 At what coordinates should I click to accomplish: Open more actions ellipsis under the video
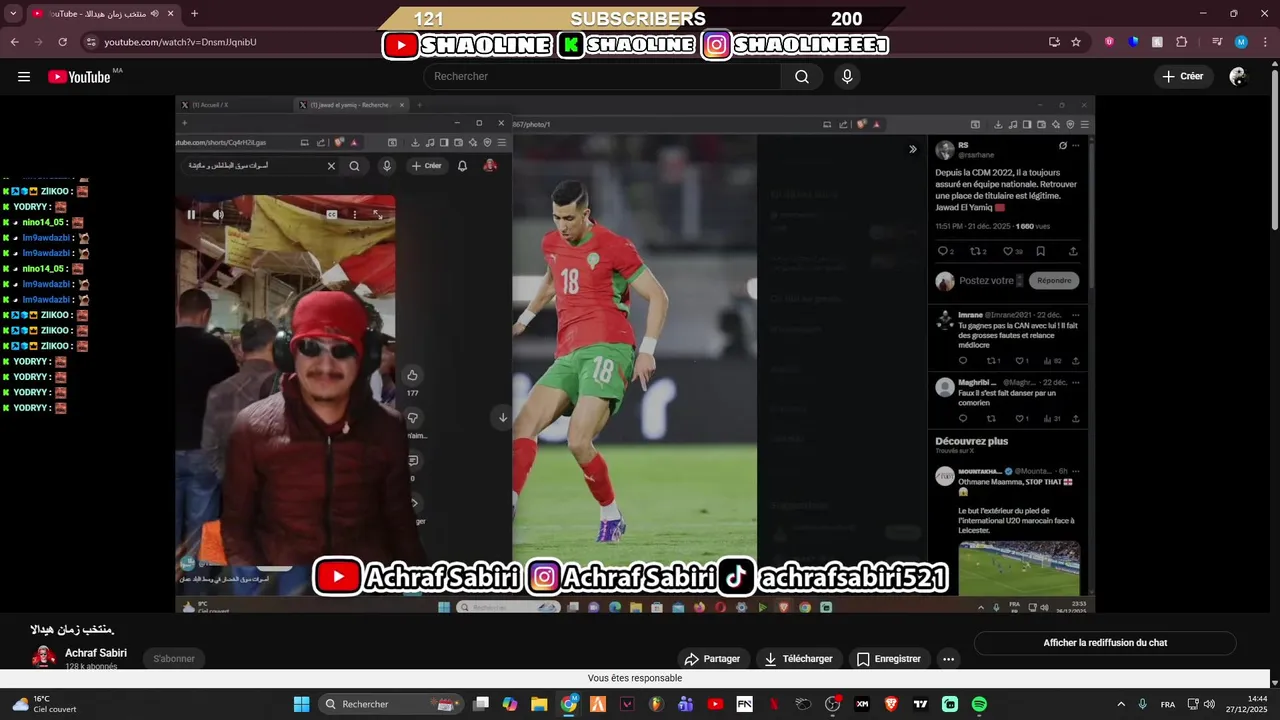coord(948,659)
